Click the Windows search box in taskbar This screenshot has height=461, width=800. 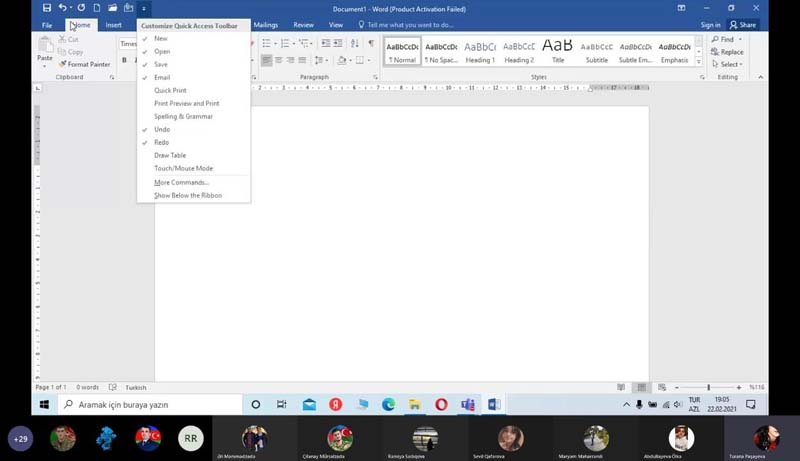[150, 404]
